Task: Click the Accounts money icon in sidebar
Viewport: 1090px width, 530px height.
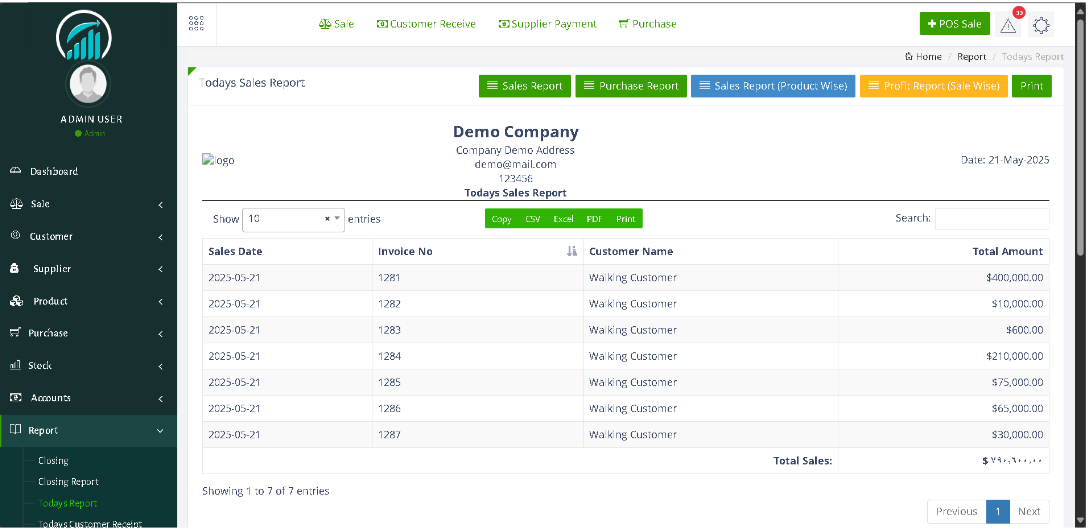Action: pos(16,397)
